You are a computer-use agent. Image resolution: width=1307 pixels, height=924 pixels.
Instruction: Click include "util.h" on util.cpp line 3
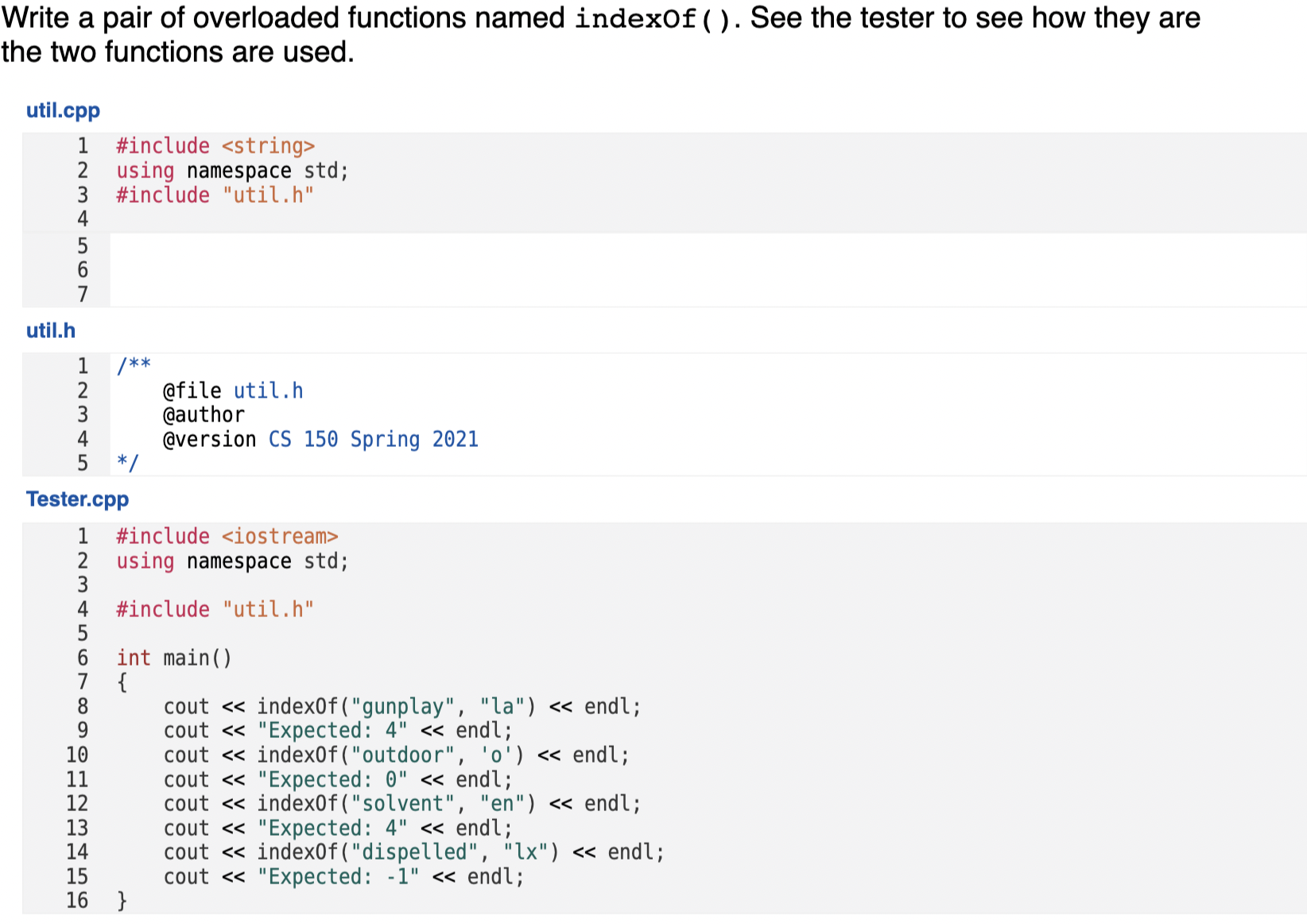(x=215, y=195)
